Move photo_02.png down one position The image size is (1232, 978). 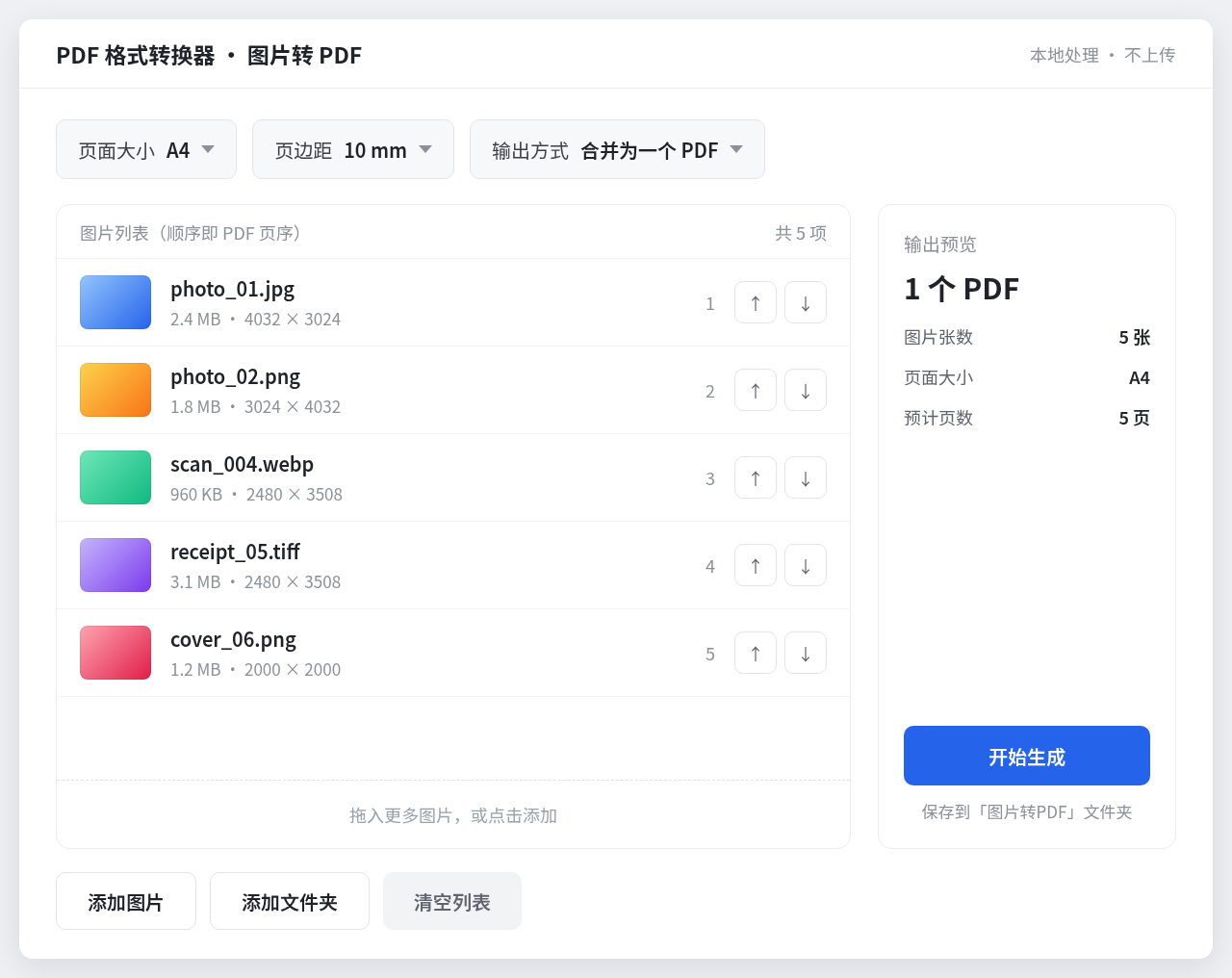coord(806,390)
